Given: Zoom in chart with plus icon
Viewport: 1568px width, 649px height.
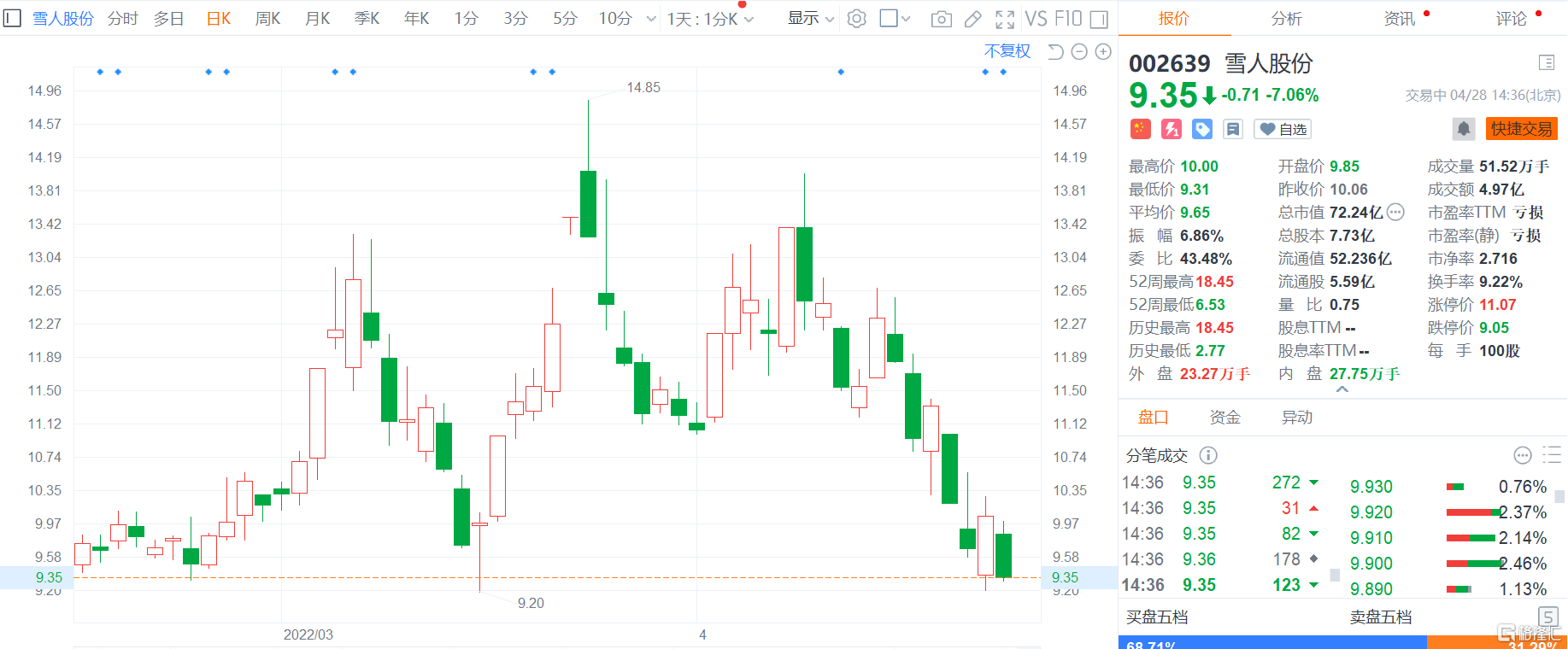Looking at the screenshot, I should click(x=1103, y=52).
